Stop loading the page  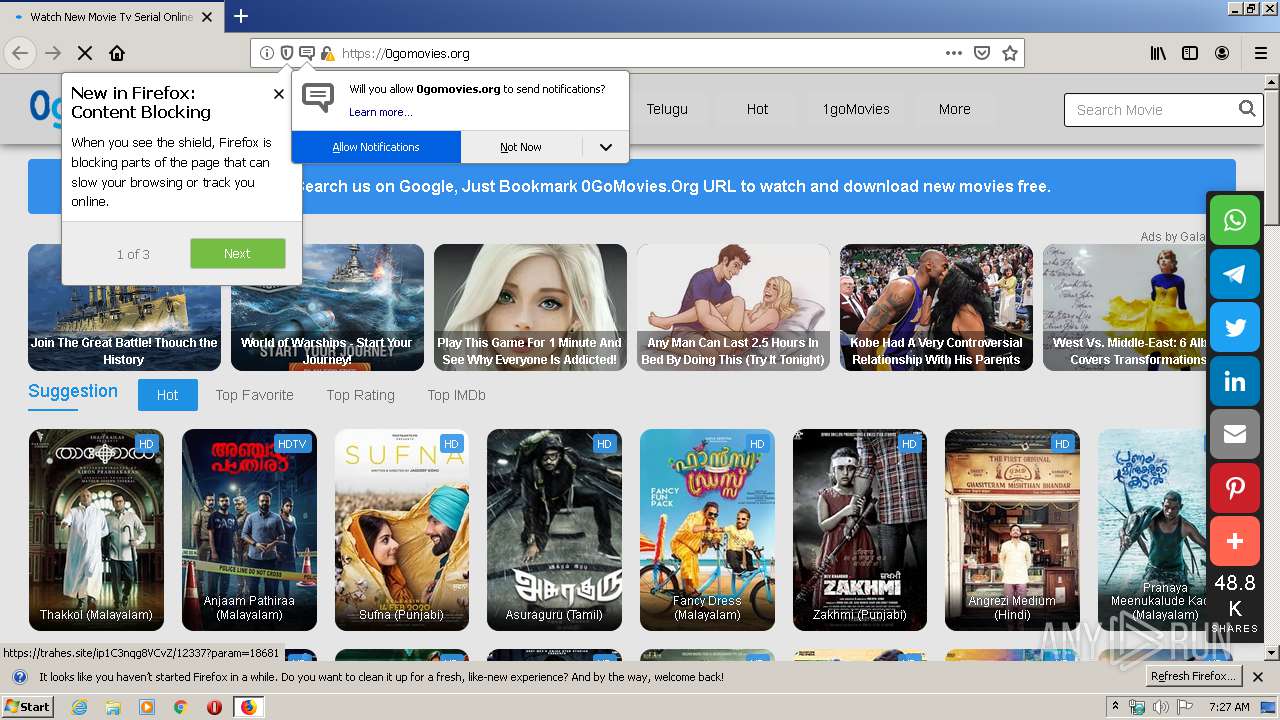coord(85,53)
